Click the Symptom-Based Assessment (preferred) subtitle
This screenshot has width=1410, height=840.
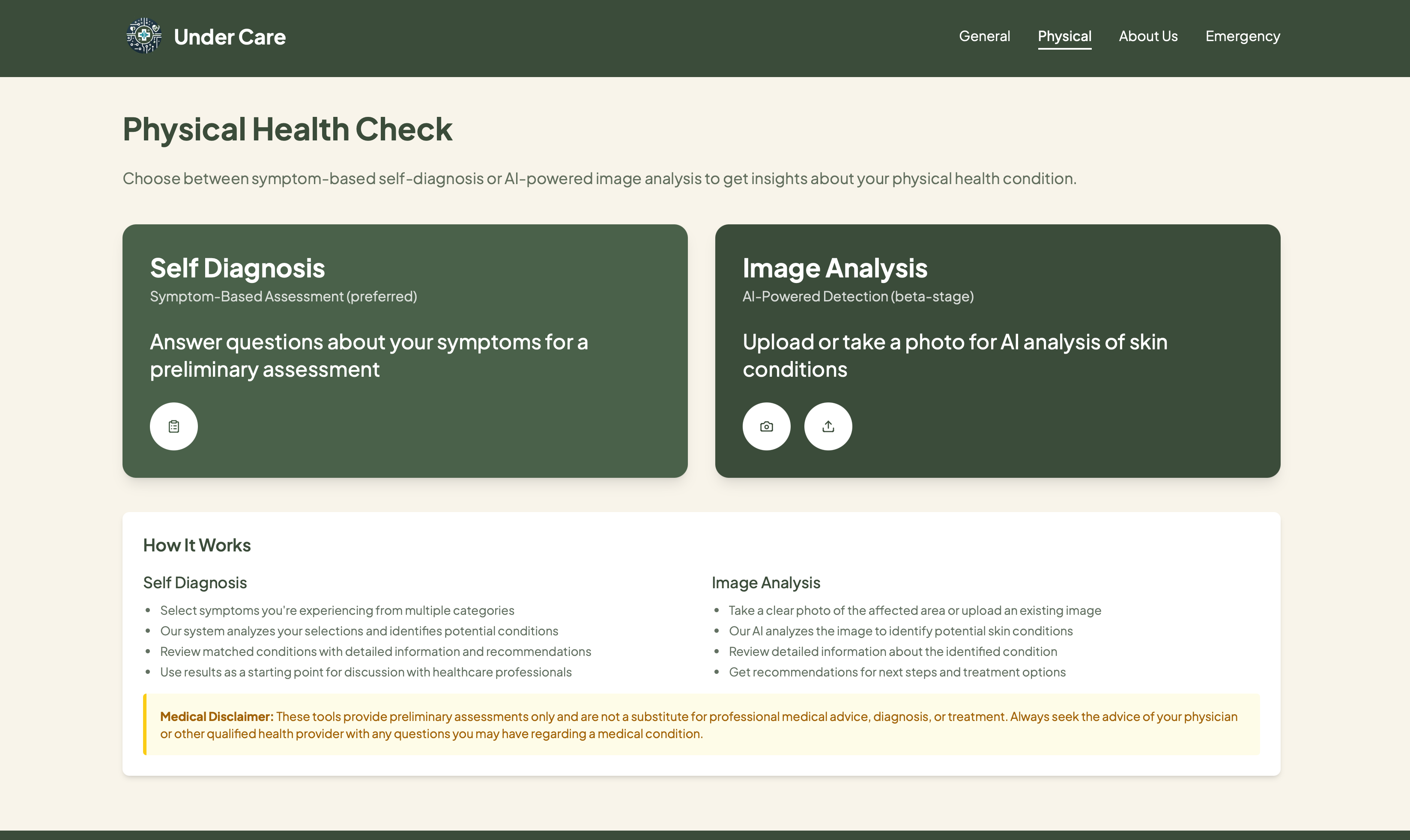pyautogui.click(x=283, y=297)
